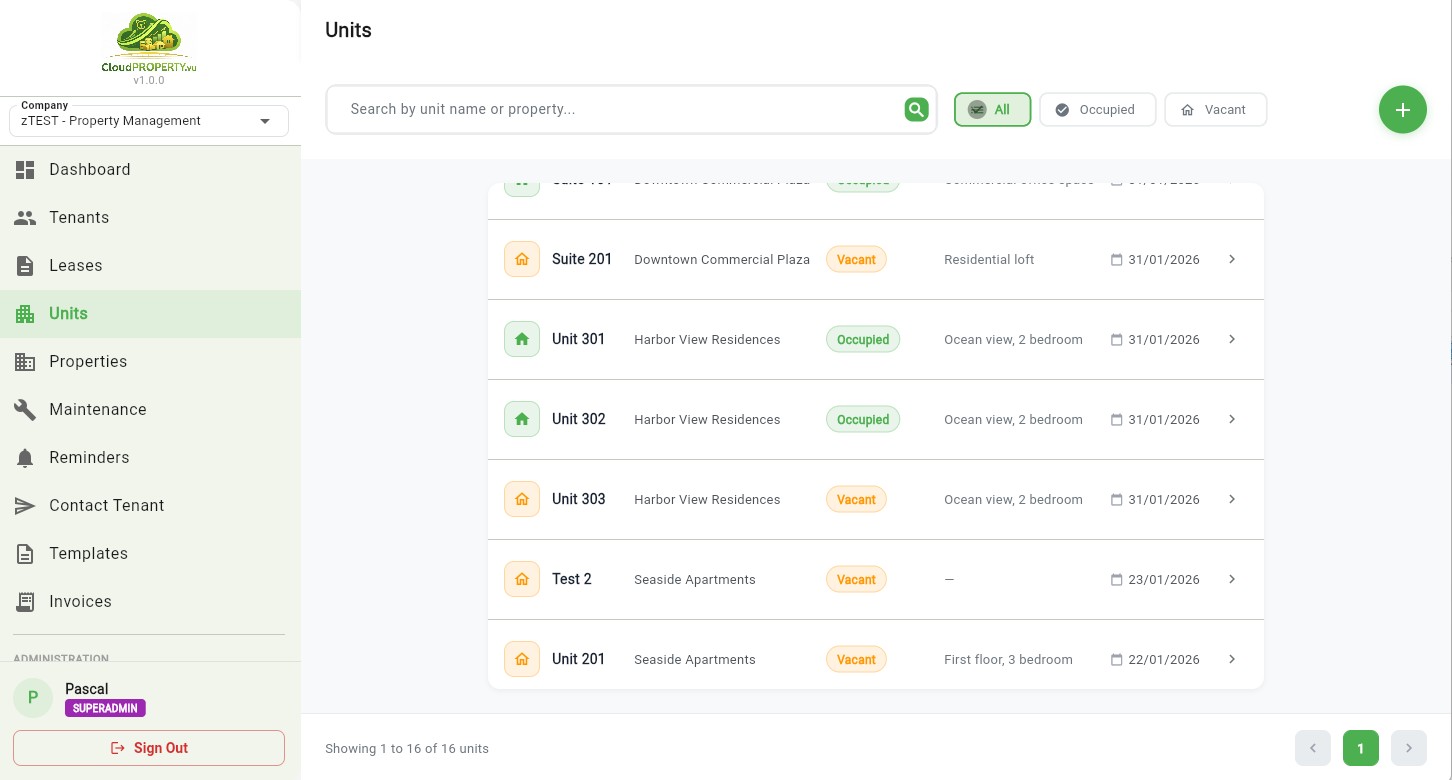Expand Unit 303 row chevron
The height and width of the screenshot is (780, 1452).
point(1232,500)
